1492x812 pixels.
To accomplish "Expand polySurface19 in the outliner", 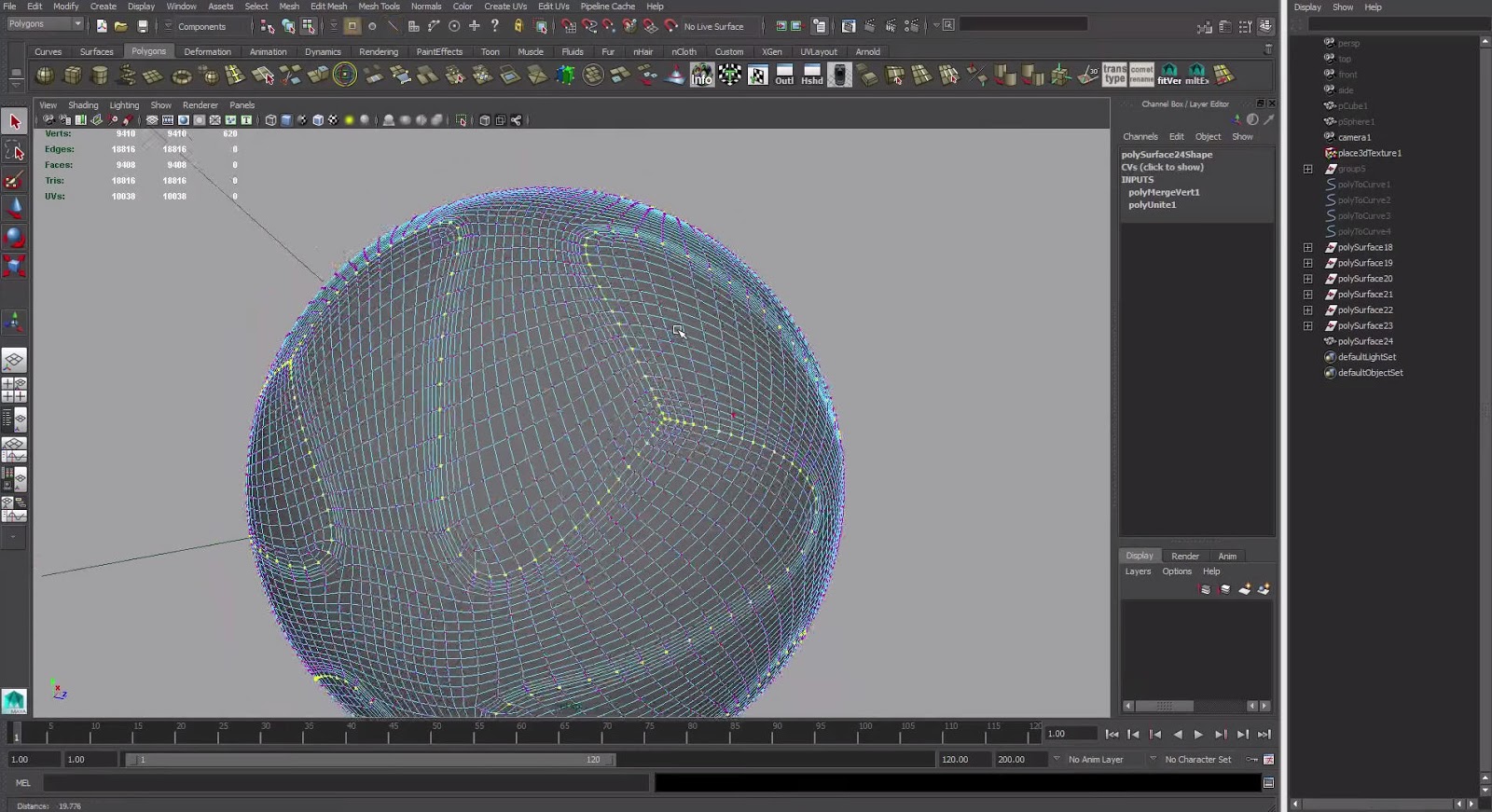I will click(x=1307, y=263).
